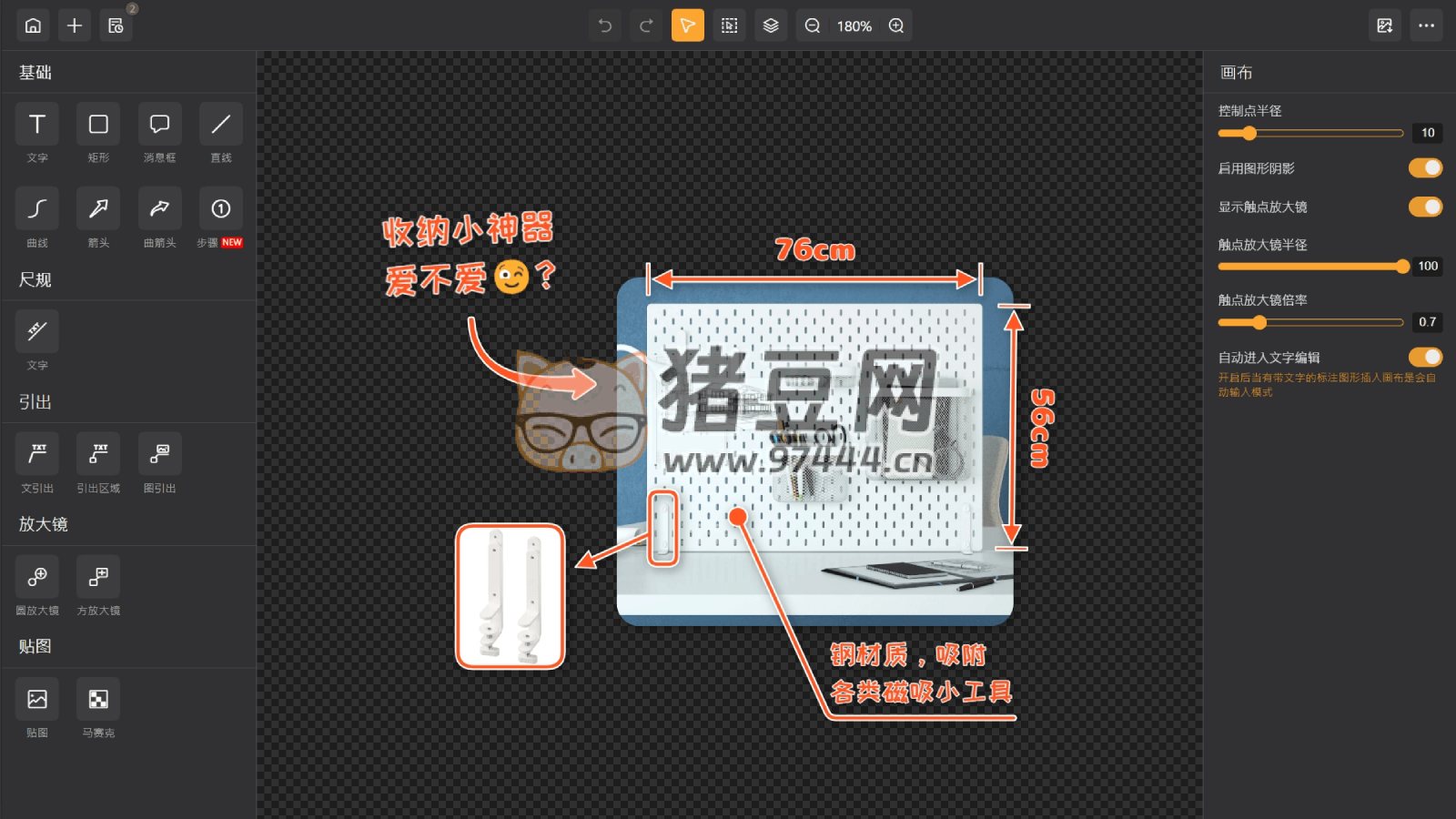This screenshot has width=1456, height=819.
Task: Click the 180% zoom level display
Action: coord(854,25)
